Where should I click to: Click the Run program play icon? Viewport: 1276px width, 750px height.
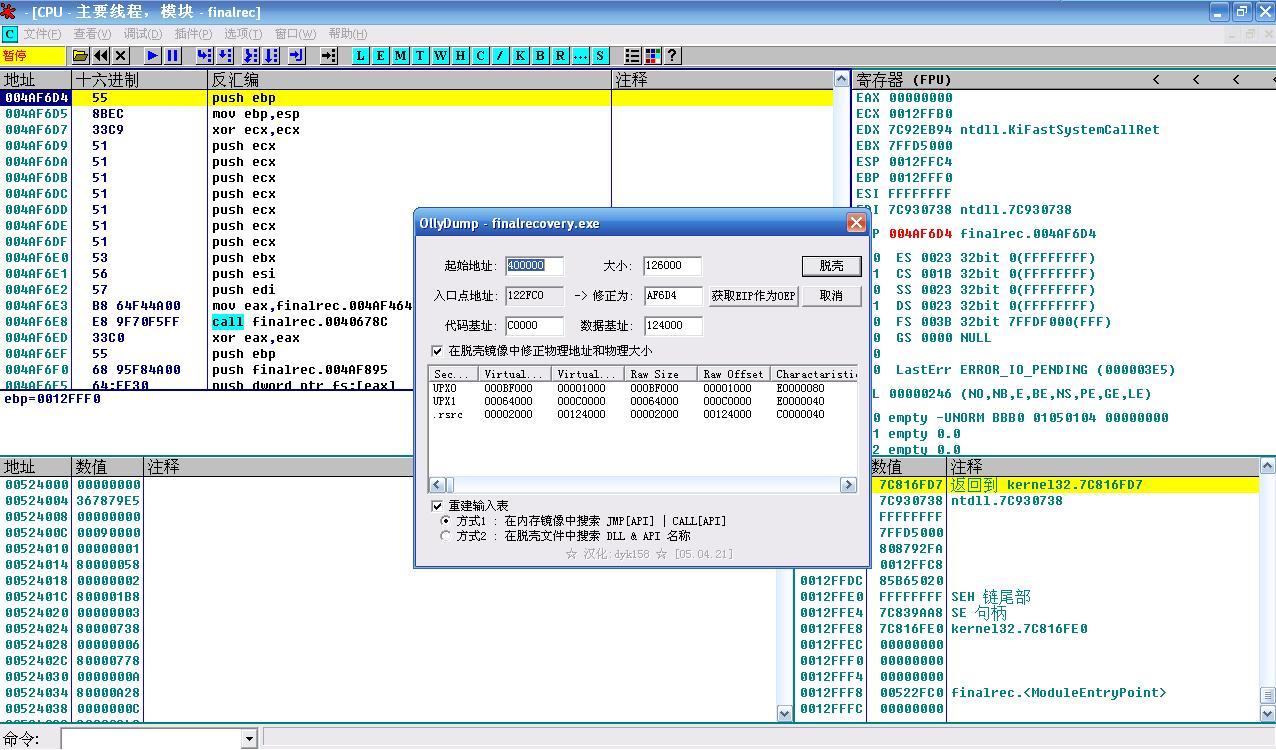153,56
